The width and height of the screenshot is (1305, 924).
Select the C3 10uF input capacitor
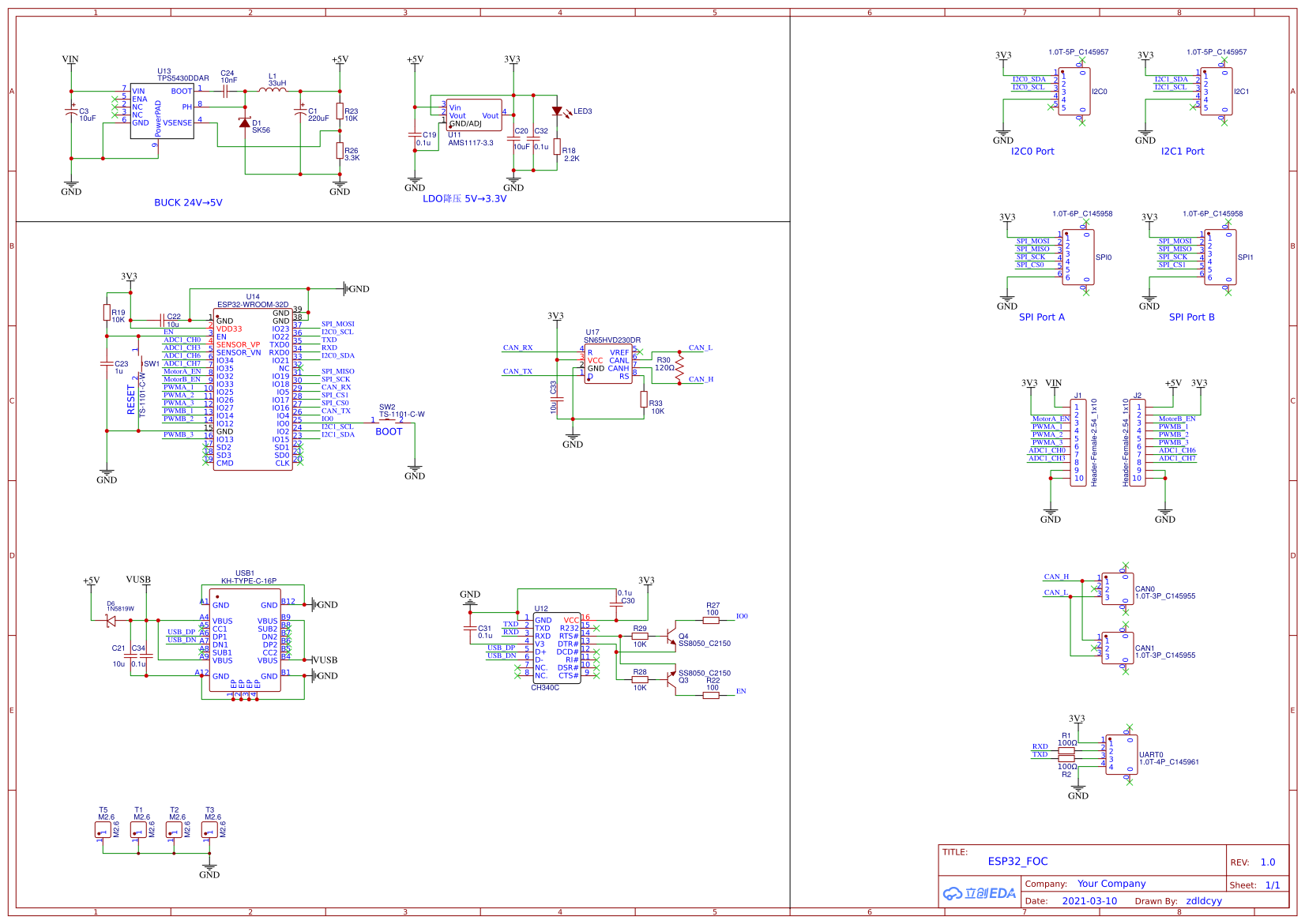click(71, 111)
